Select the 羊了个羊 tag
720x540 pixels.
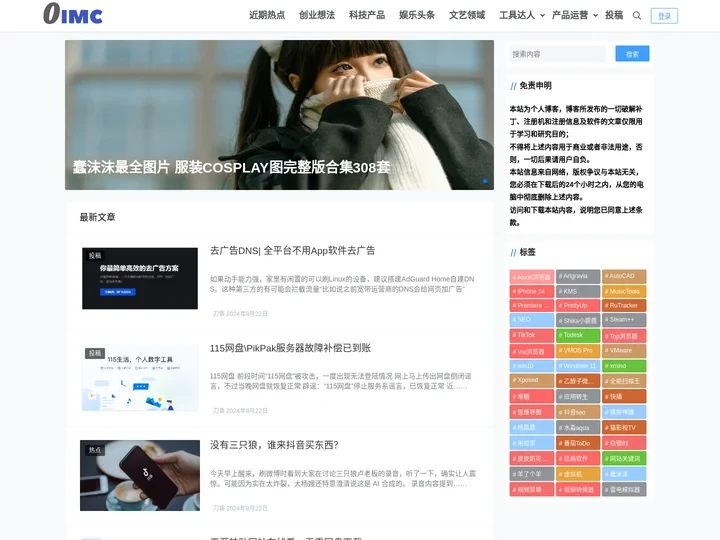click(x=532, y=474)
